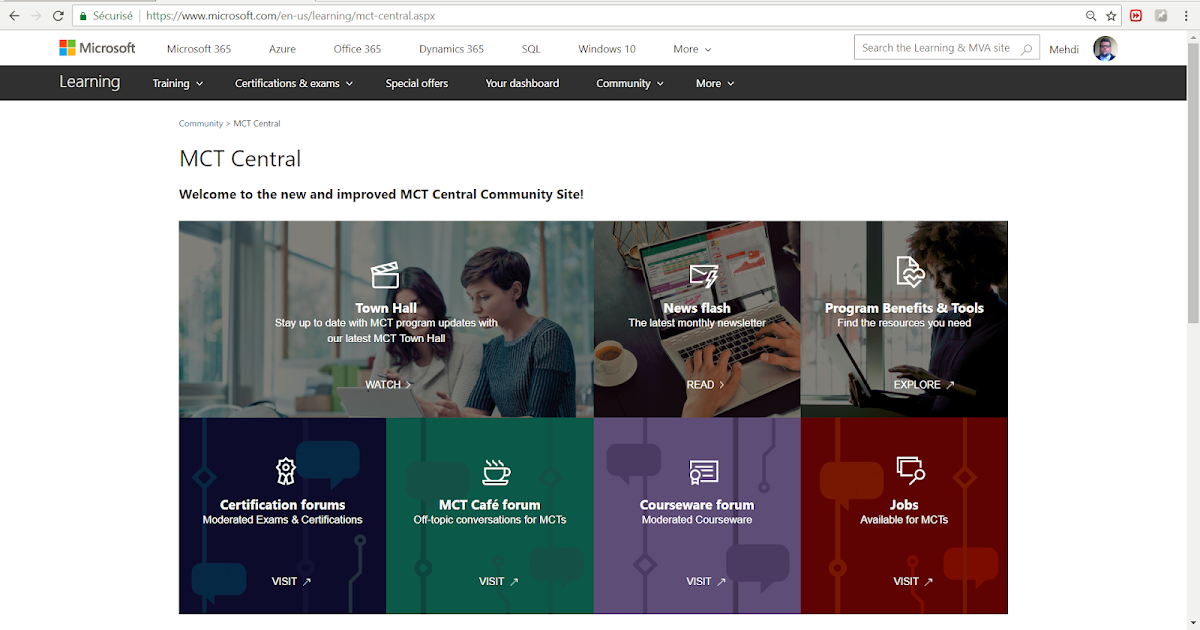
Task: Click the bookmark star in address bar
Action: point(1111,15)
